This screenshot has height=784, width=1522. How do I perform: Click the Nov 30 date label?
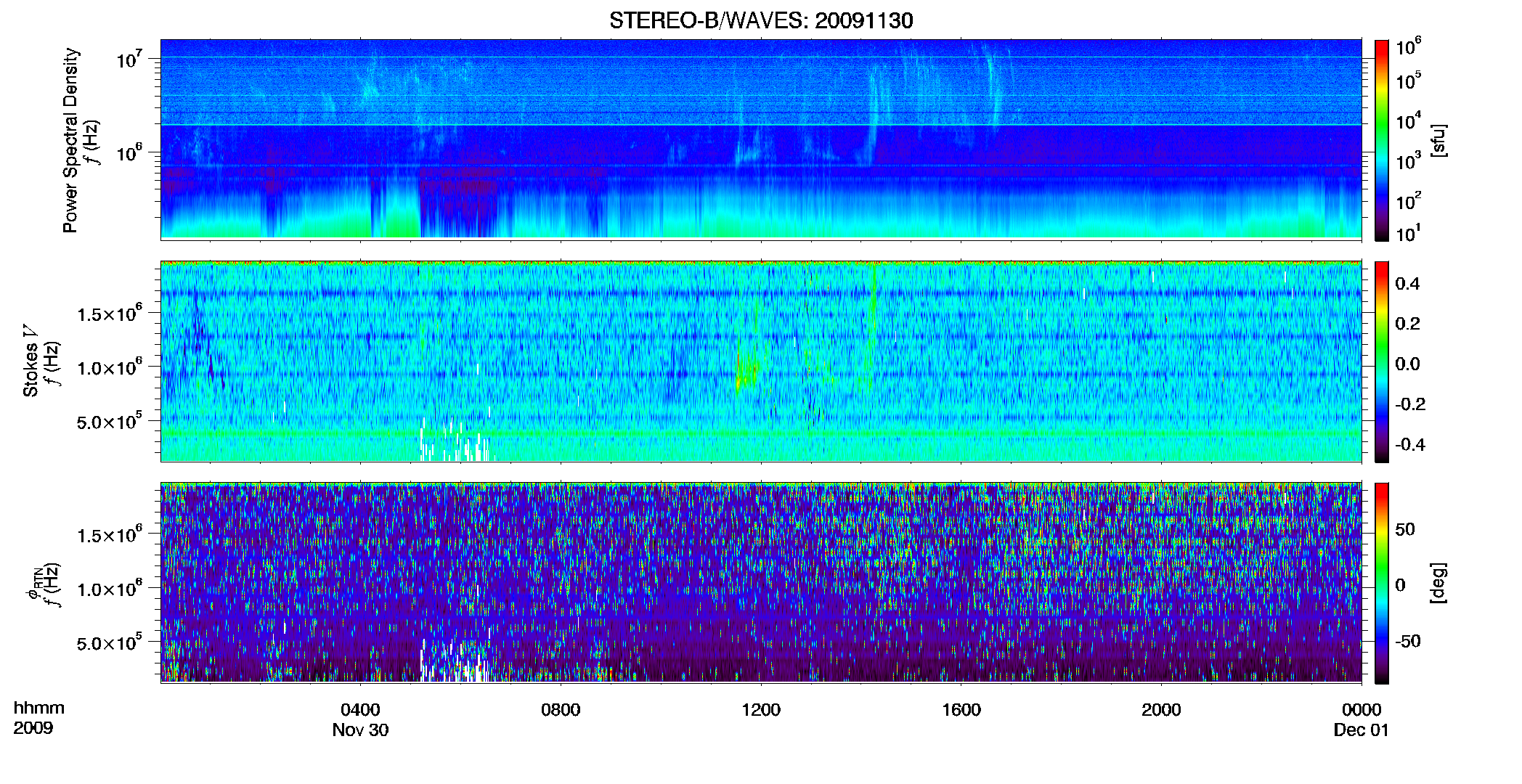[360, 730]
